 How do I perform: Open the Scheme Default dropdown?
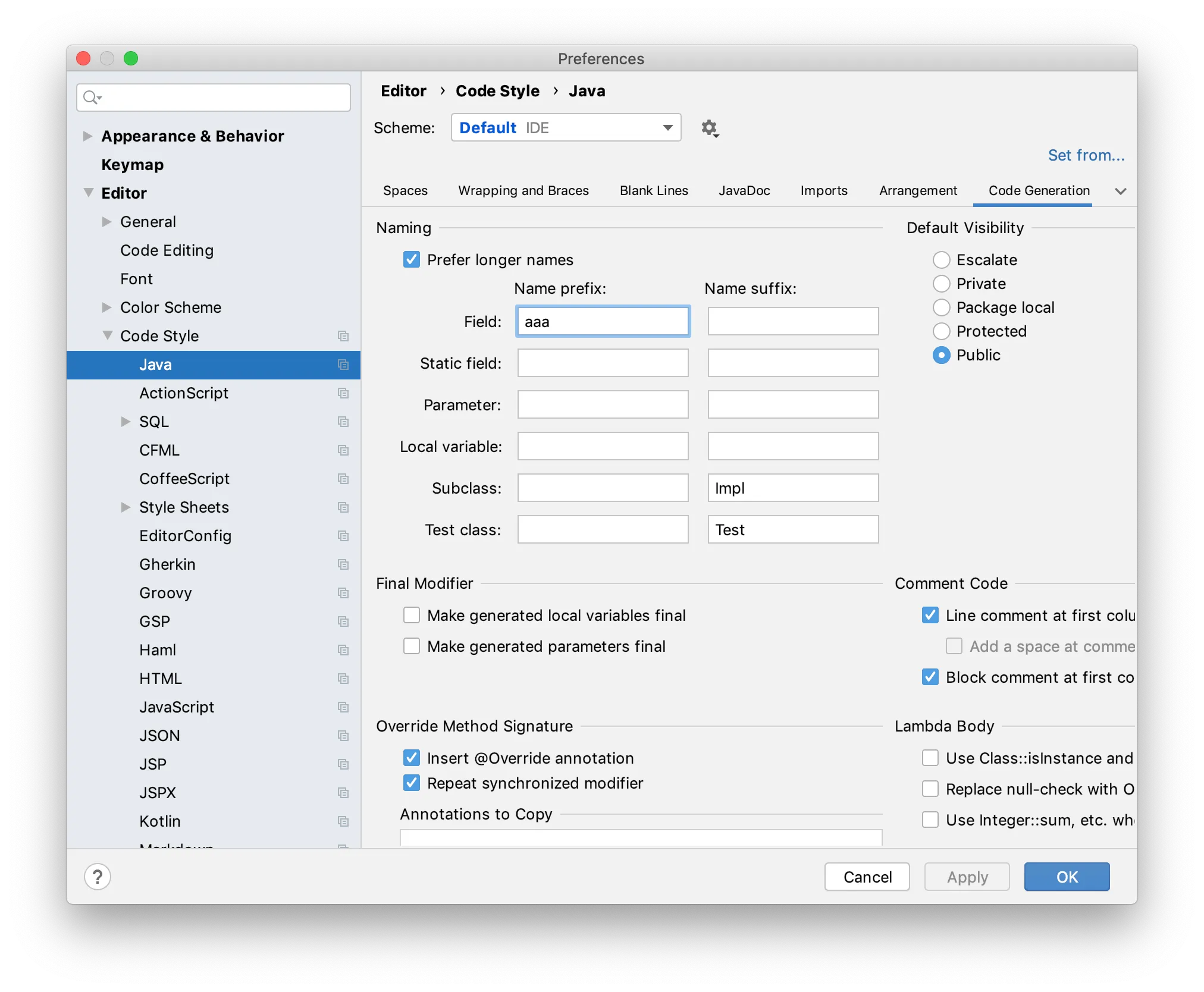pyautogui.click(x=566, y=128)
